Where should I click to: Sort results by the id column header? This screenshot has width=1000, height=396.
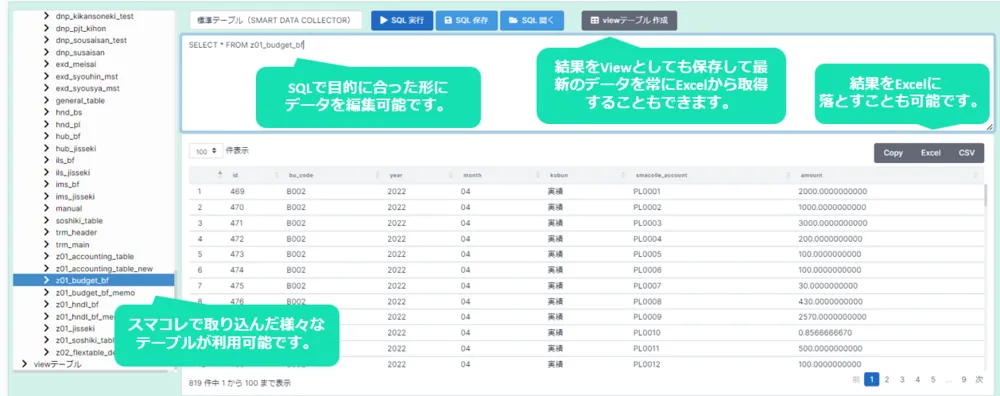point(253,175)
